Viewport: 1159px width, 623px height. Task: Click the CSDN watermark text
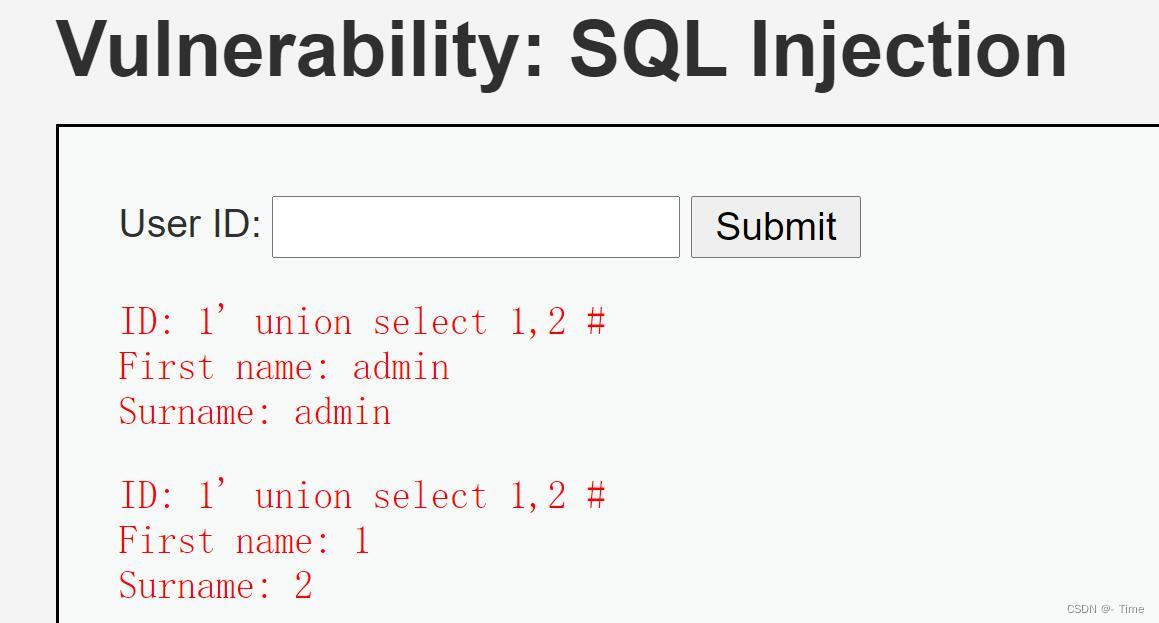1104,609
